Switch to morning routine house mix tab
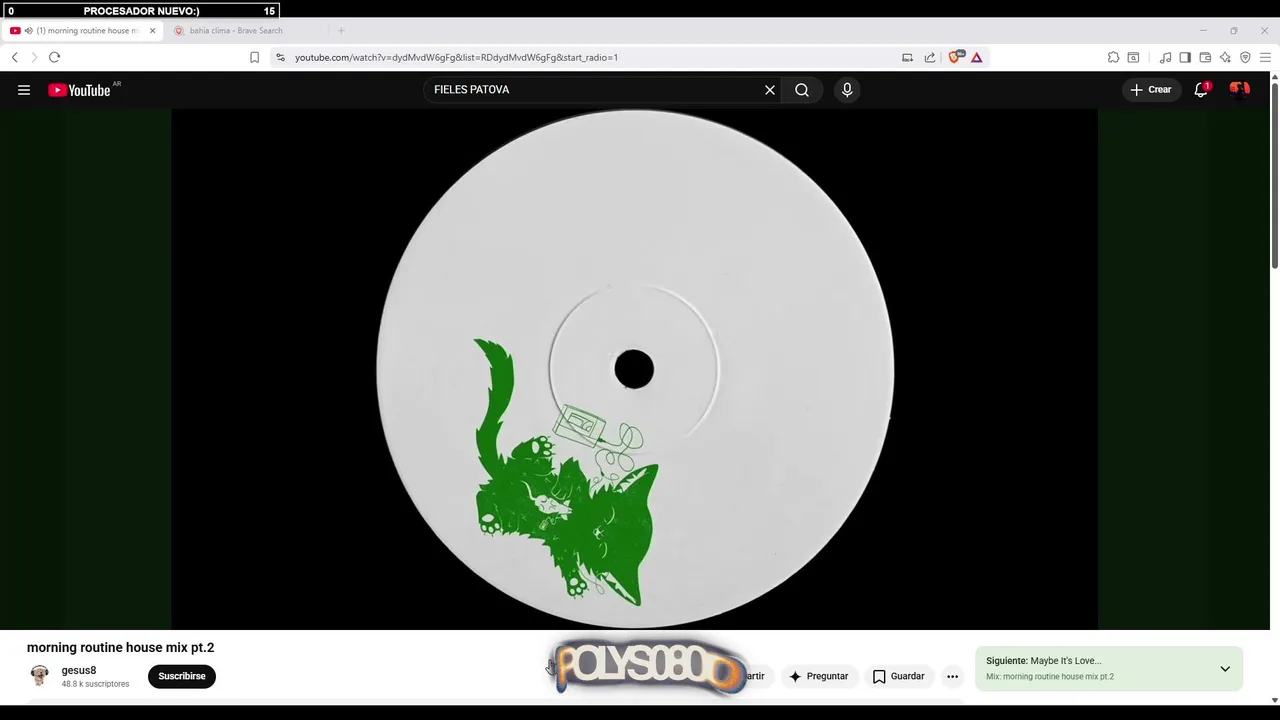The height and width of the screenshot is (720, 1280). pyautogui.click(x=88, y=31)
